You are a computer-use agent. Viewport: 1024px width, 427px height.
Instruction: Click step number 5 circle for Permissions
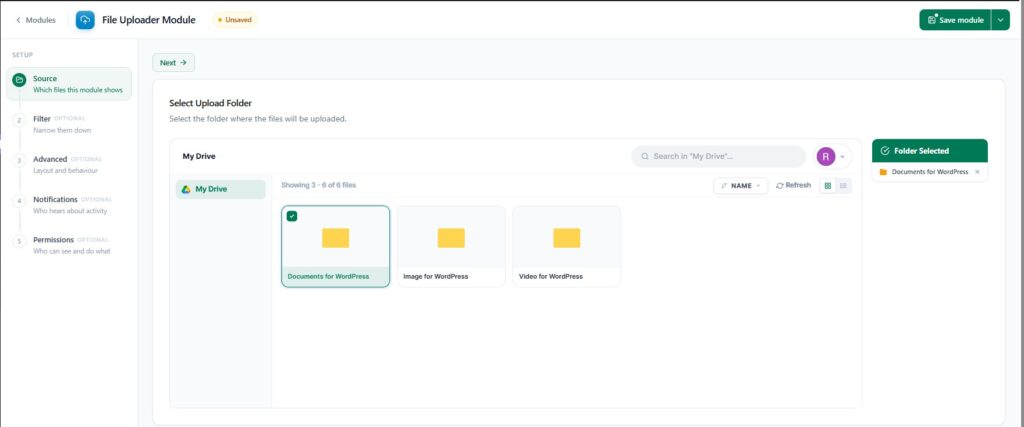point(20,242)
